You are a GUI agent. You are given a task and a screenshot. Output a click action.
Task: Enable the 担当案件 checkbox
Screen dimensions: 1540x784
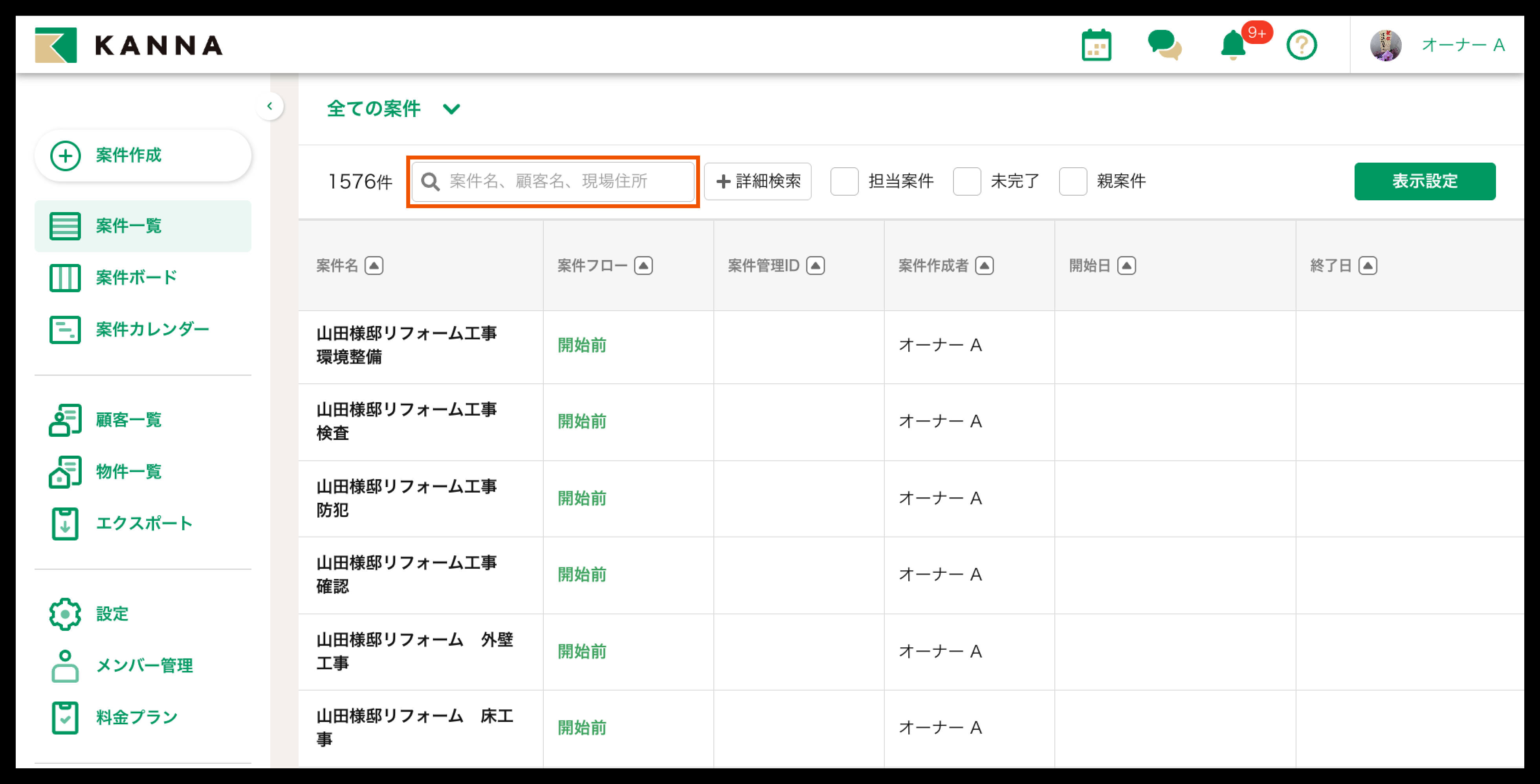(x=844, y=181)
